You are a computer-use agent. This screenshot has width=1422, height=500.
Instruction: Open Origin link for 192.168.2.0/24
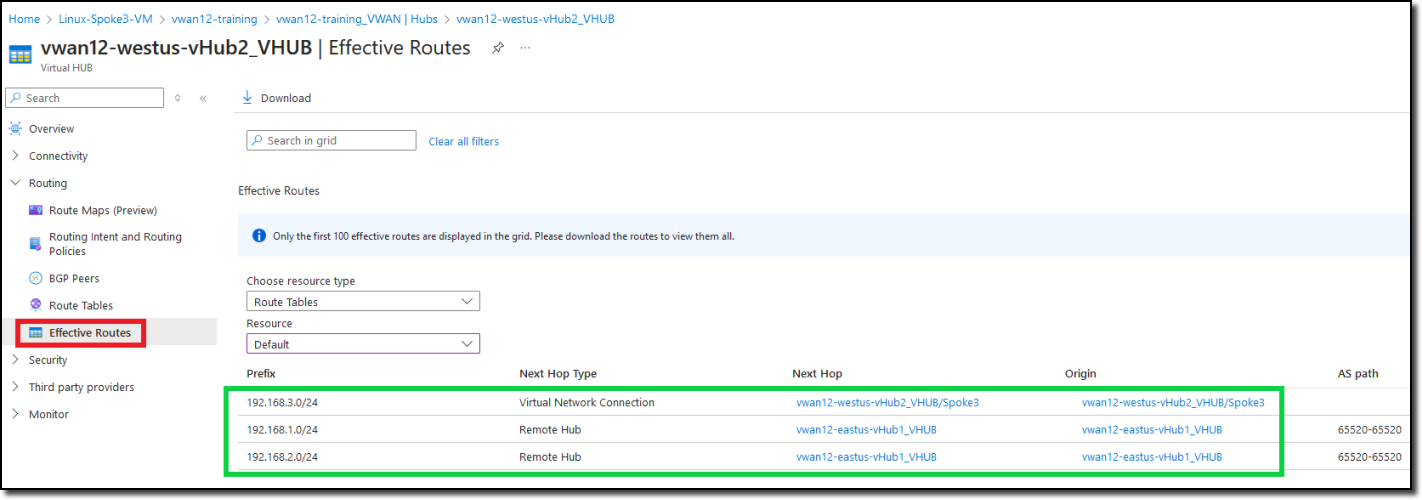(1152, 457)
